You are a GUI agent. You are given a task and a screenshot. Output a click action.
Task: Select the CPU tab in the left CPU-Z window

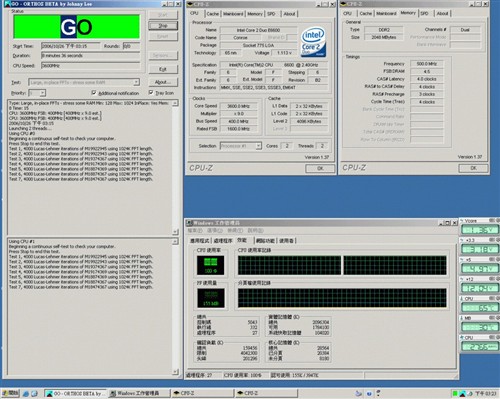click(x=194, y=13)
